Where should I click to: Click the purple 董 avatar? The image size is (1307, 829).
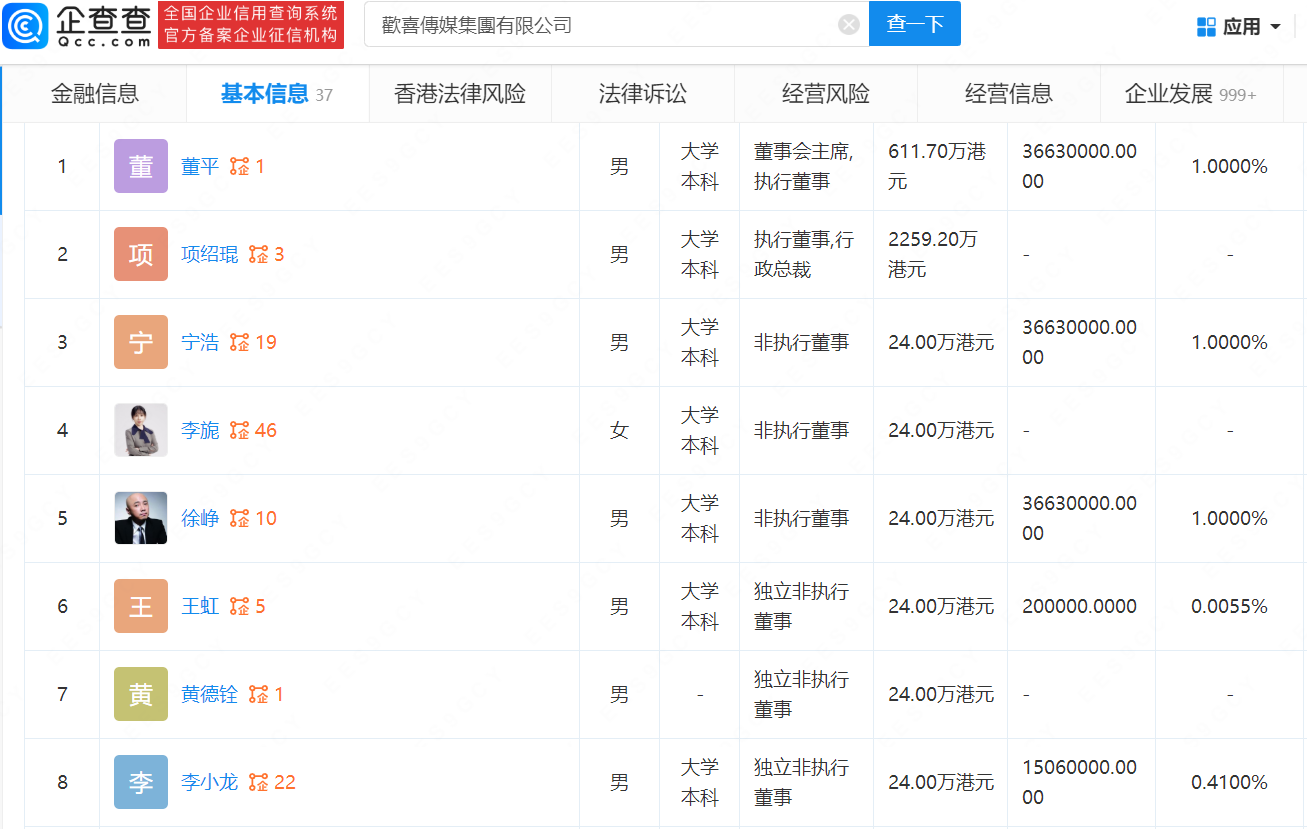coord(141,166)
